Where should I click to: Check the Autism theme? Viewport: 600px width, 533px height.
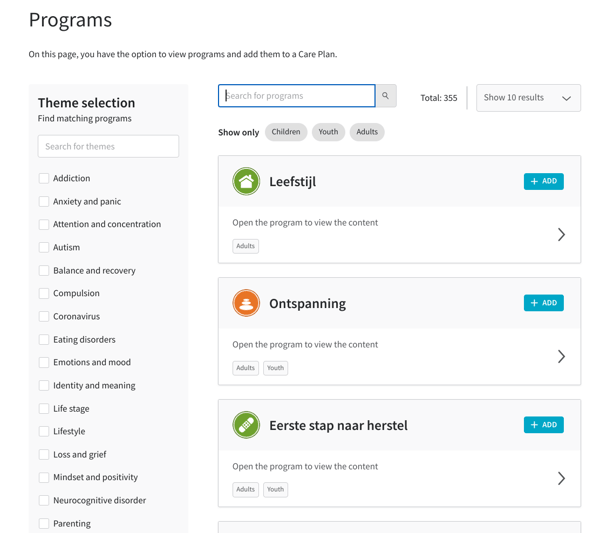pyautogui.click(x=44, y=247)
